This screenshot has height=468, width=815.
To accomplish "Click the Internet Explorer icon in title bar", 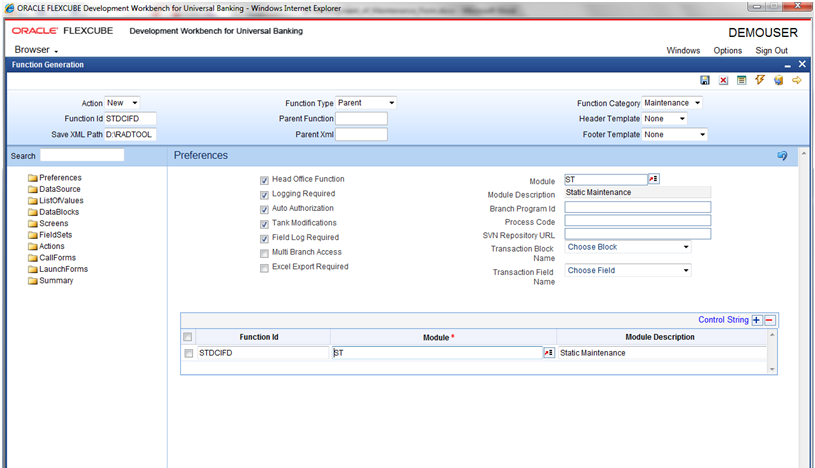I will coord(9,8).
